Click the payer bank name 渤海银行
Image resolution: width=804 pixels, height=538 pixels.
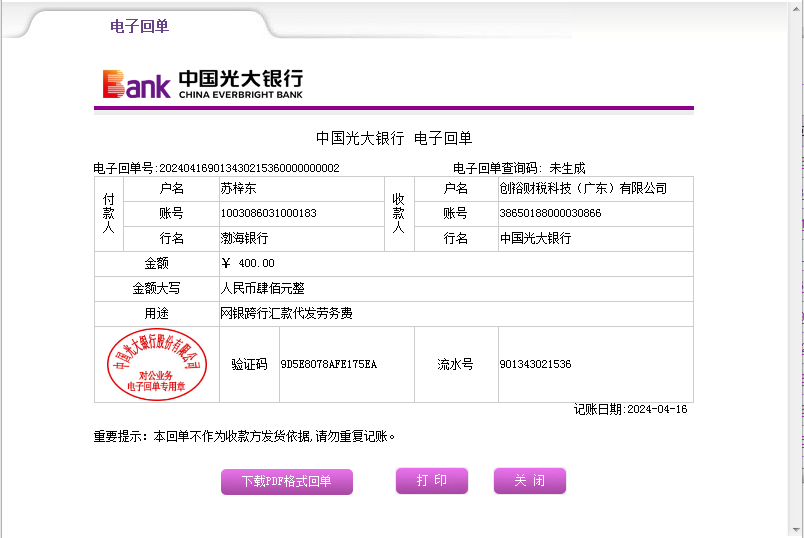(244, 238)
